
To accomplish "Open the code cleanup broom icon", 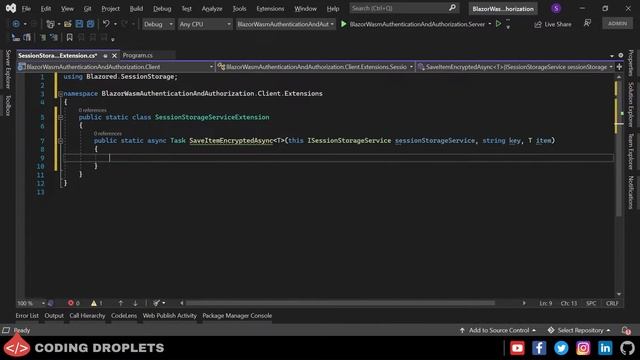I will 156,303.
